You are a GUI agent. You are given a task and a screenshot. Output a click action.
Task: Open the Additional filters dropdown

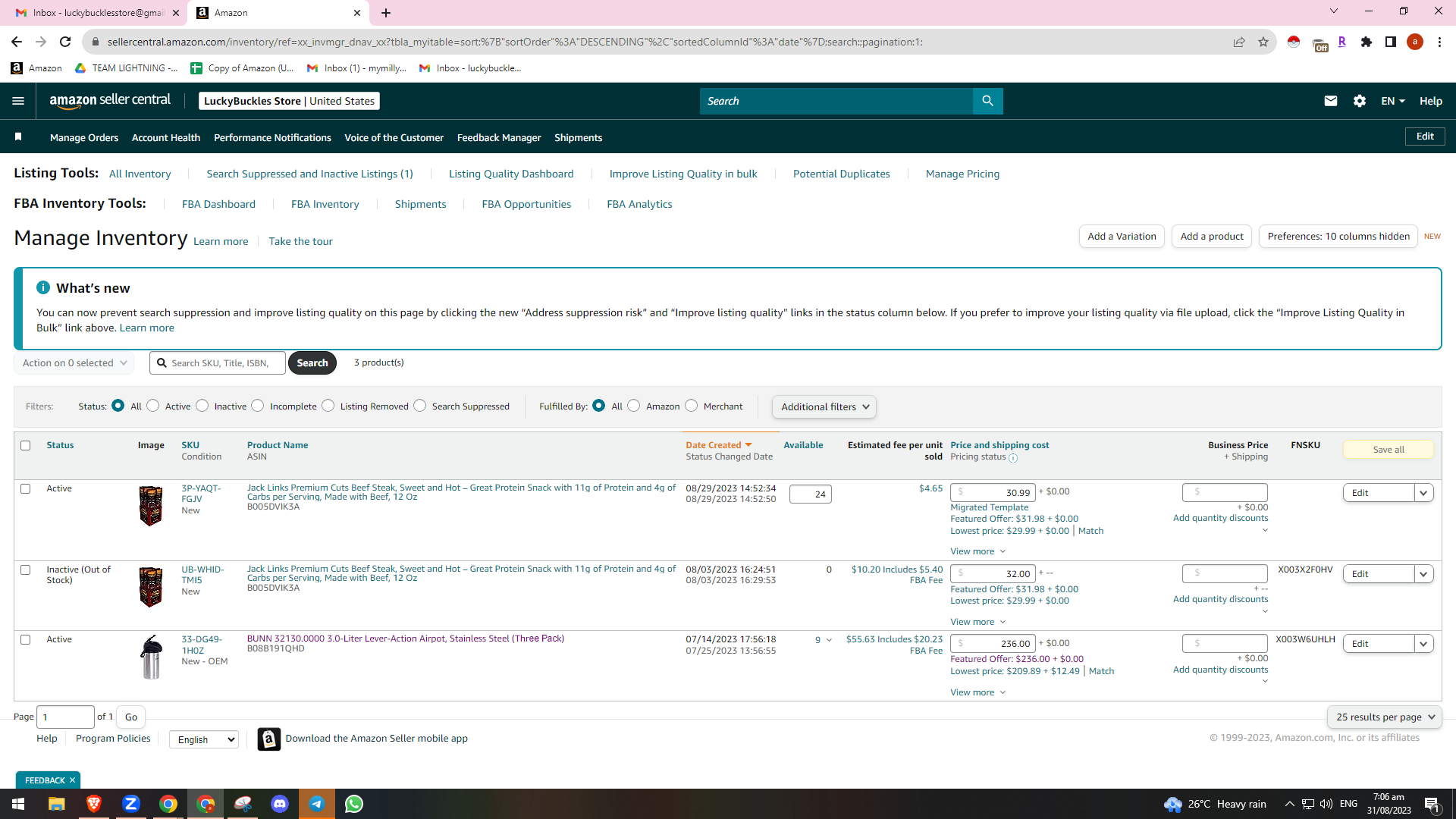click(x=824, y=406)
